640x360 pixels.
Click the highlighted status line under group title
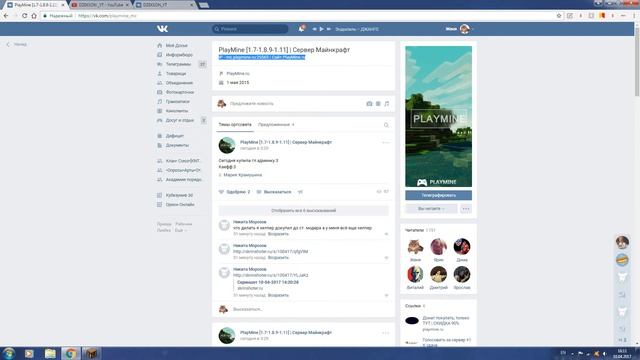click(x=262, y=57)
